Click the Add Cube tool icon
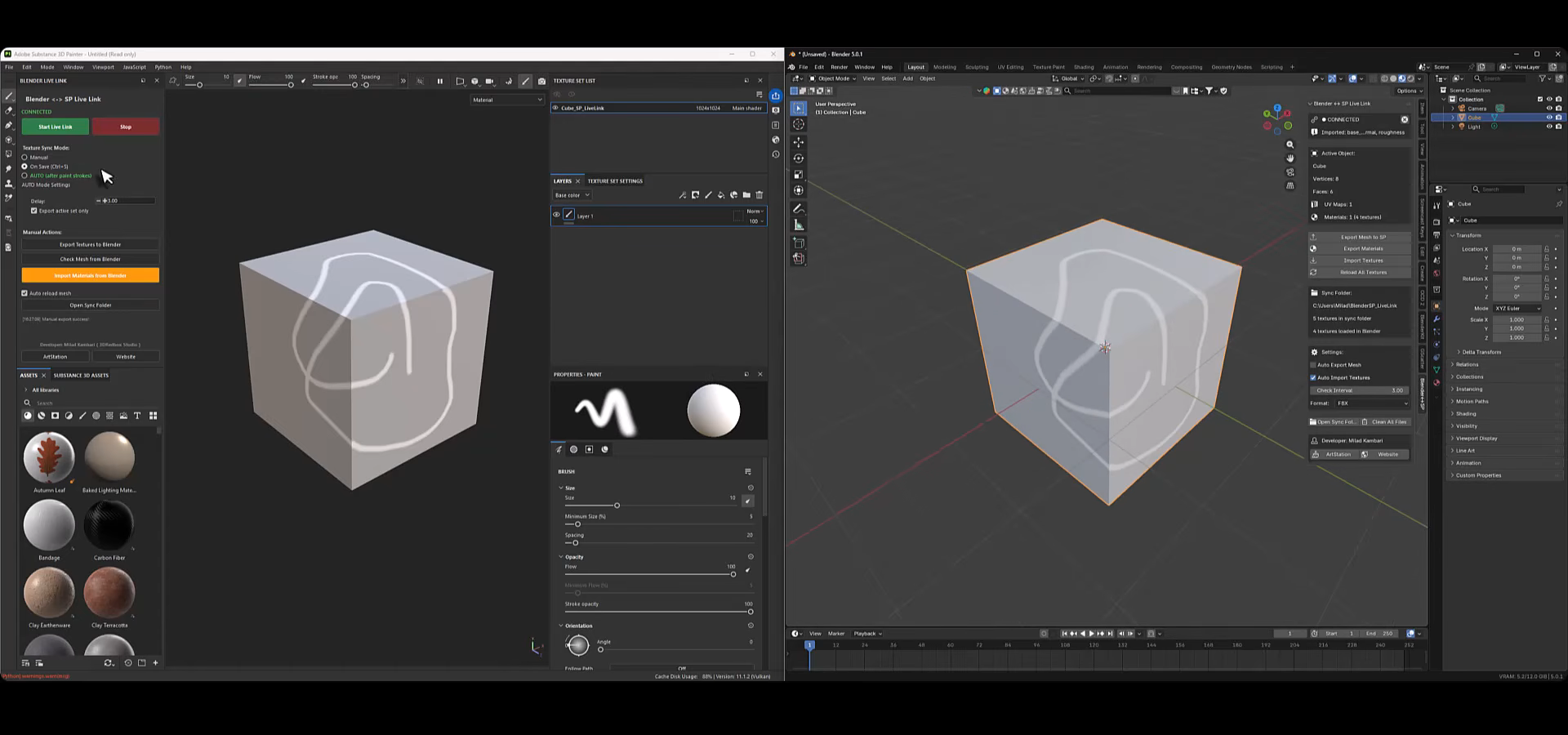The height and width of the screenshot is (735, 1568). tap(799, 243)
